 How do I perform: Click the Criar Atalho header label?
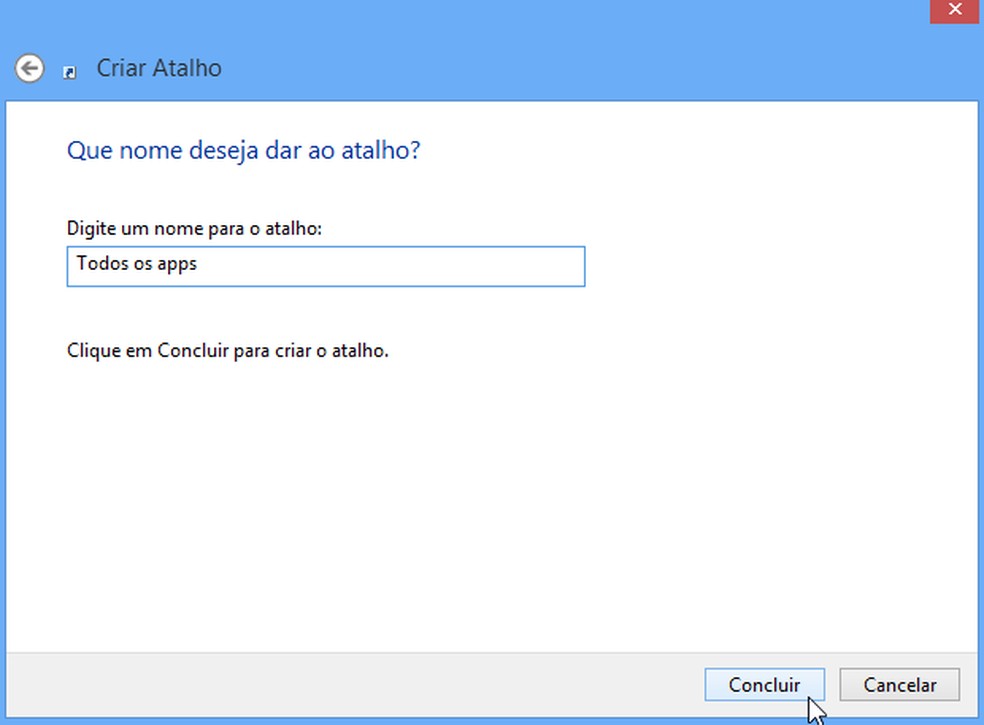pyautogui.click(x=158, y=68)
